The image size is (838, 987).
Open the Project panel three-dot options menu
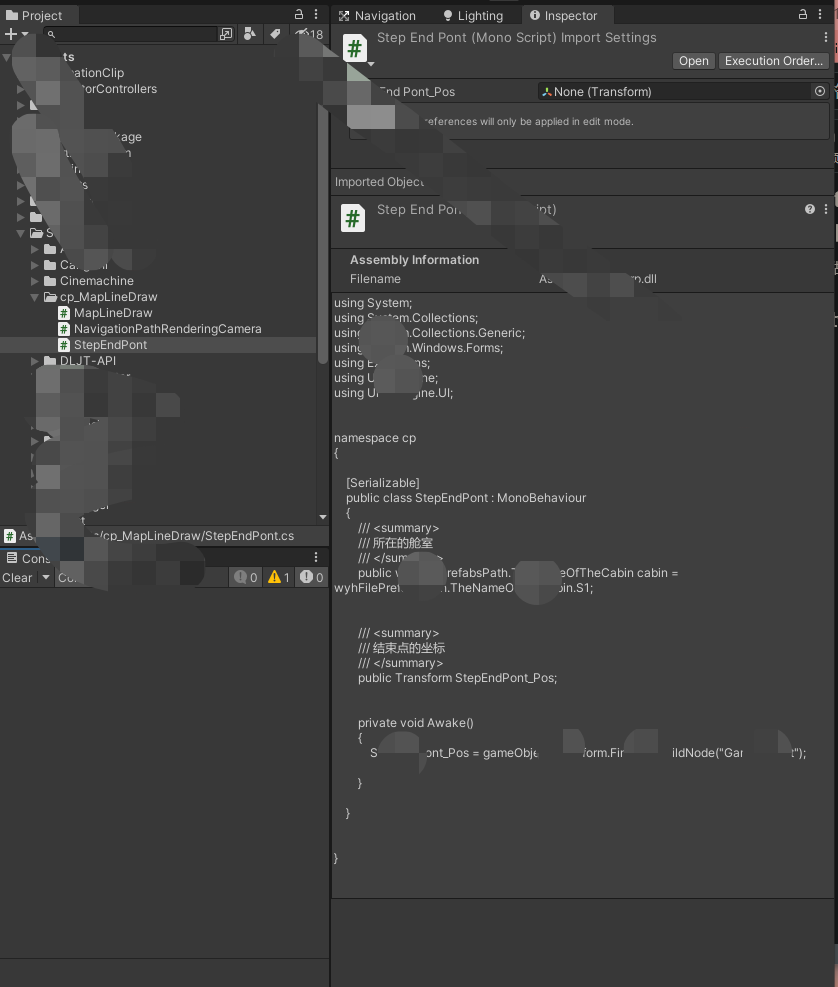pos(316,14)
